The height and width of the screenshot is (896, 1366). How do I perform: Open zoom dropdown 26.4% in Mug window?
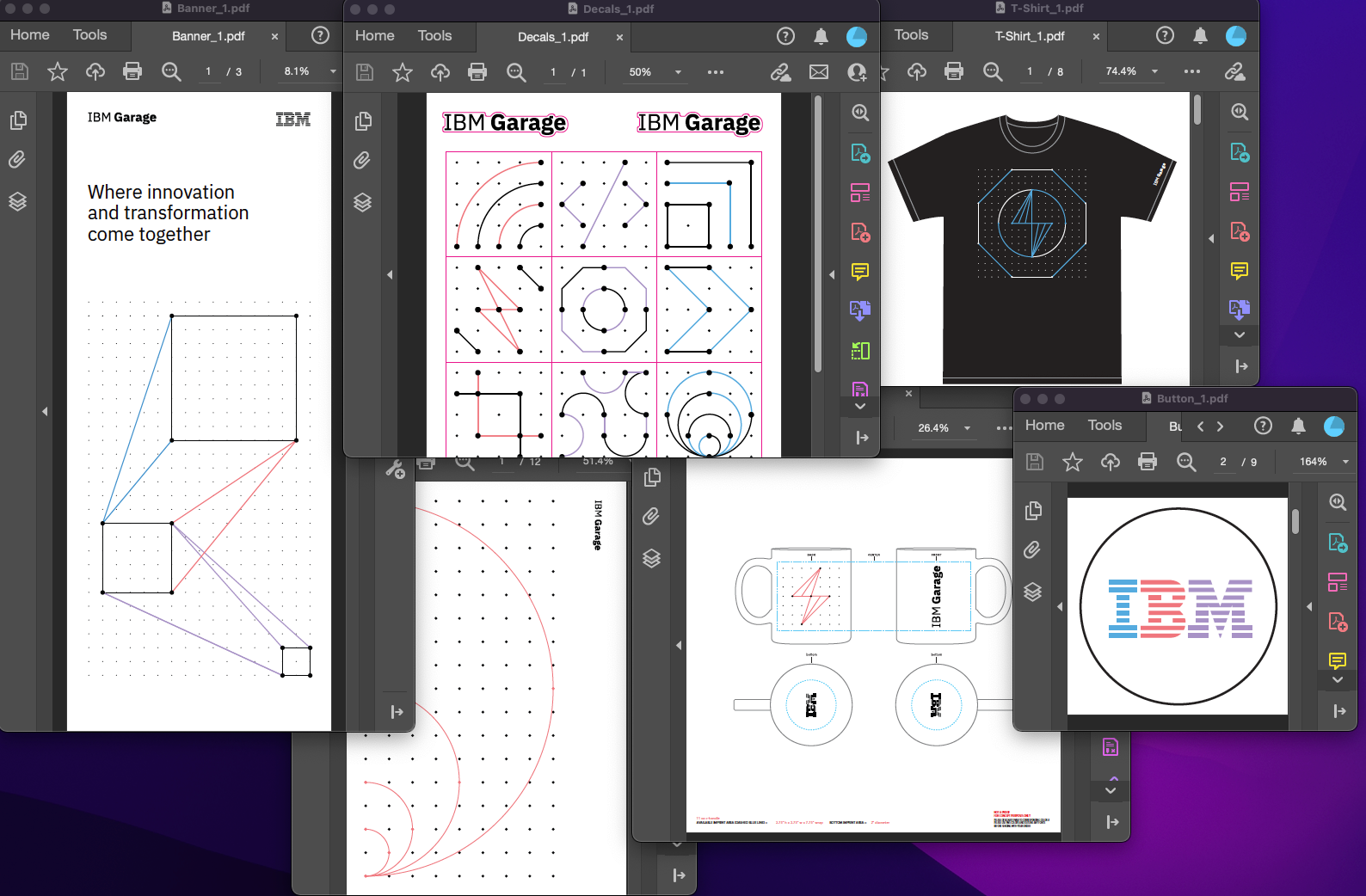[968, 428]
